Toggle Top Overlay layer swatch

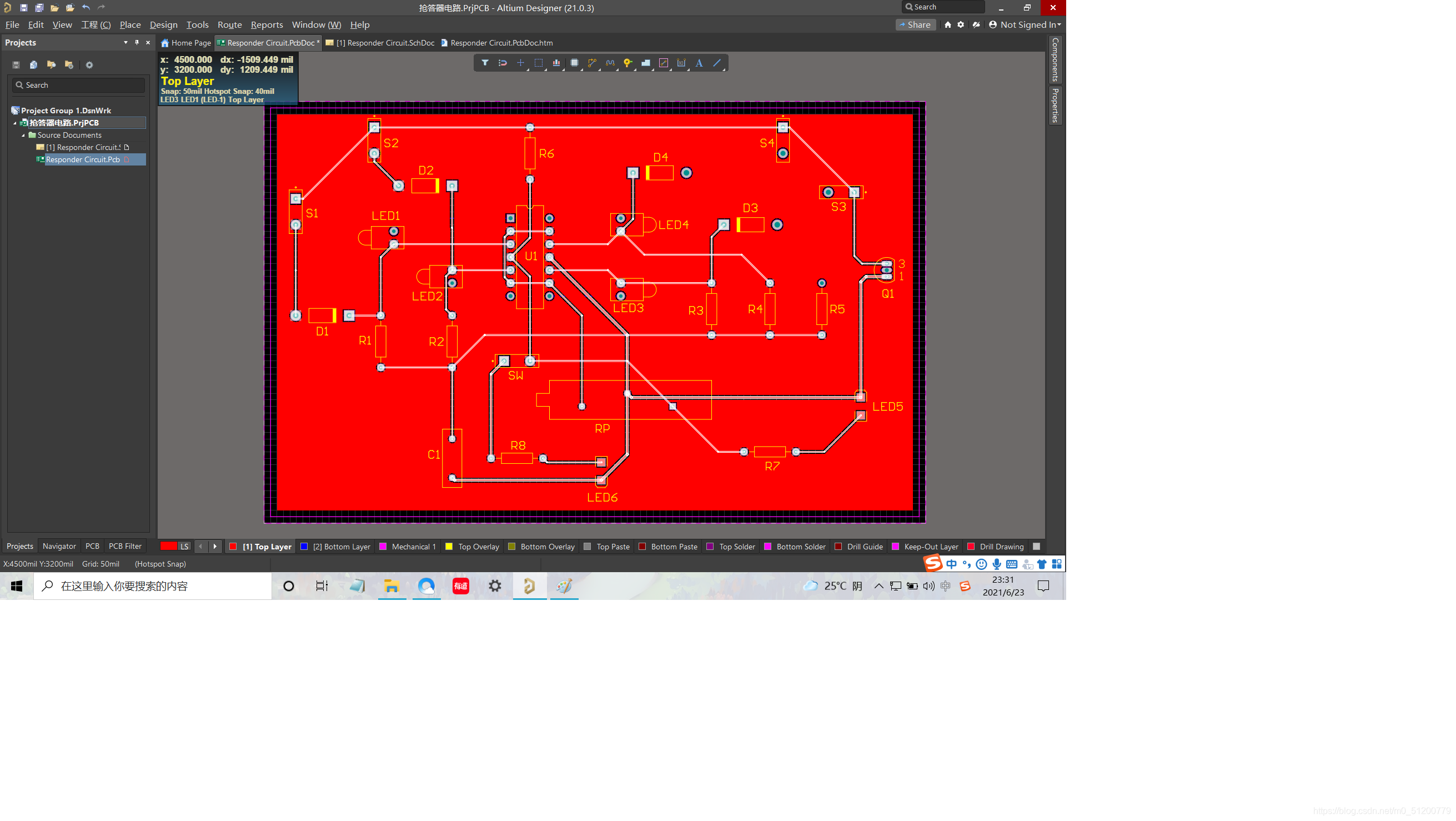449,546
